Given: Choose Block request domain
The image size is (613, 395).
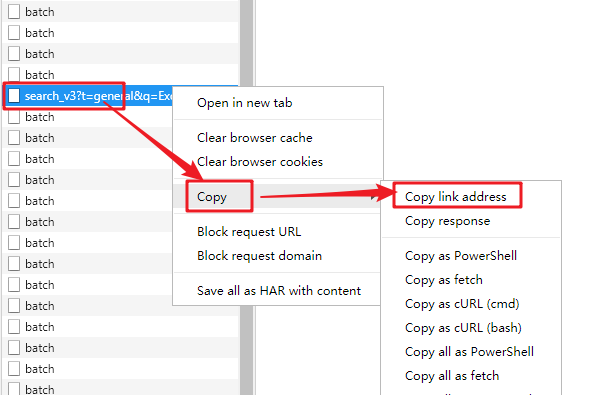Looking at the screenshot, I should [259, 256].
